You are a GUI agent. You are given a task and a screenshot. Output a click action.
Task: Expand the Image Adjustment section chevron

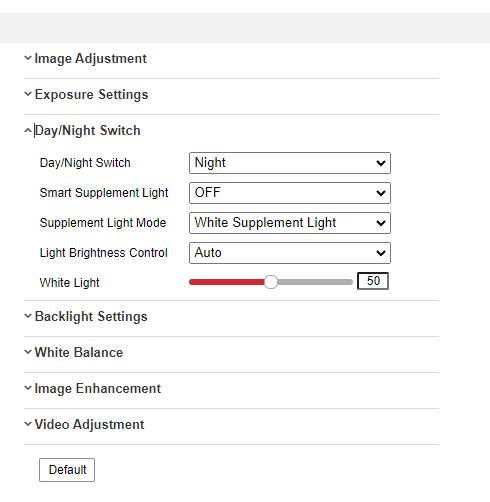[x=28, y=58]
